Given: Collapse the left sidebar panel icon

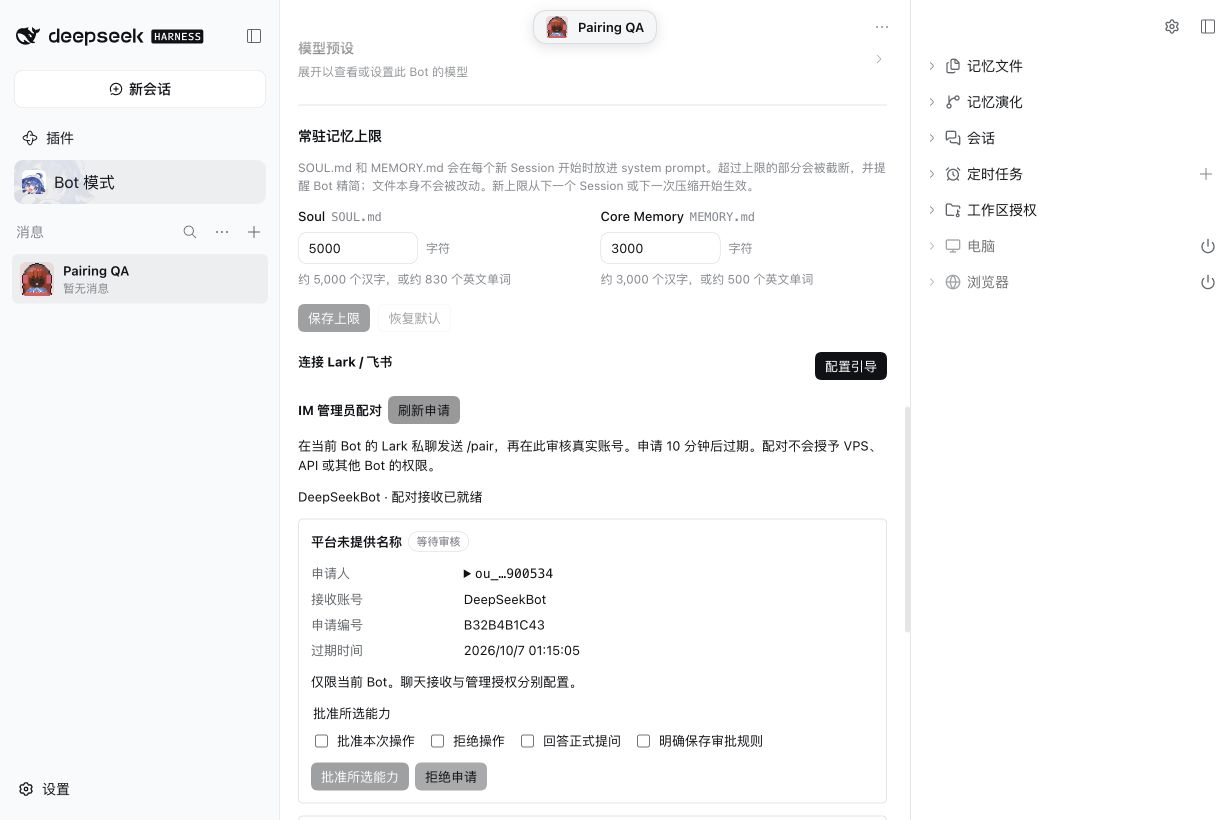Looking at the screenshot, I should point(254,36).
